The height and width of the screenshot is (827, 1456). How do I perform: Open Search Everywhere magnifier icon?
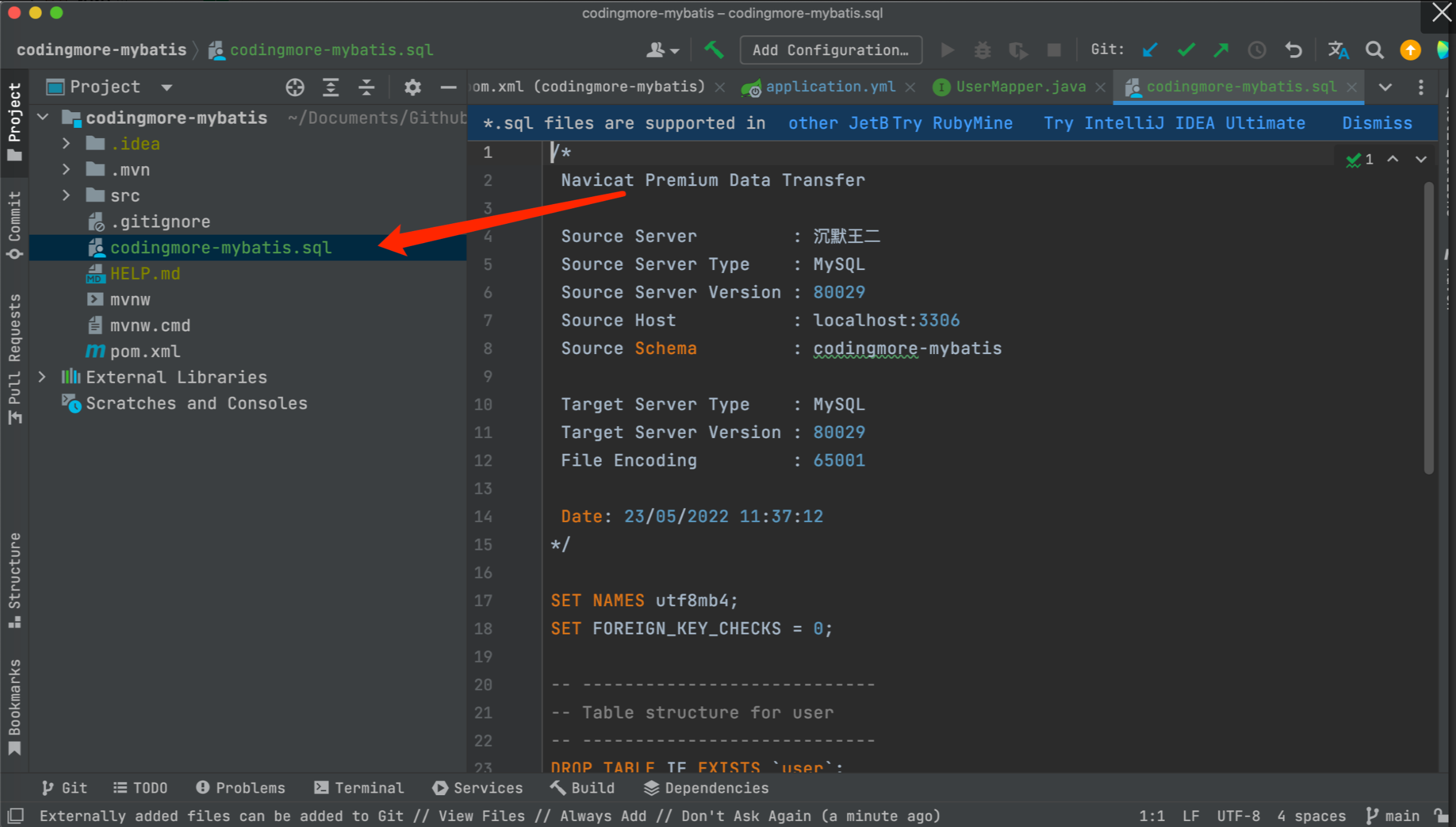click(x=1374, y=50)
